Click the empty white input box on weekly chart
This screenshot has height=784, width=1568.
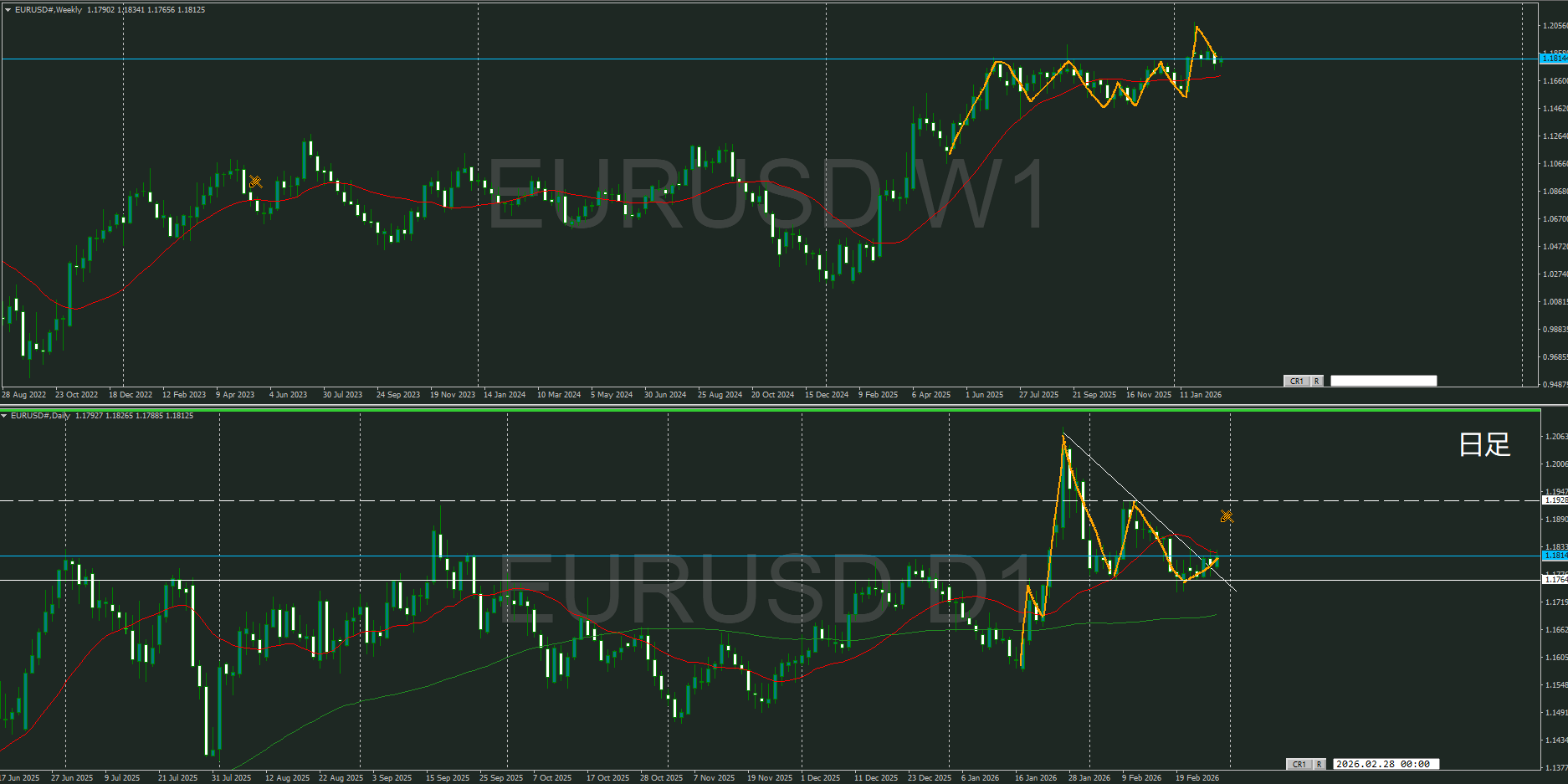1383,381
